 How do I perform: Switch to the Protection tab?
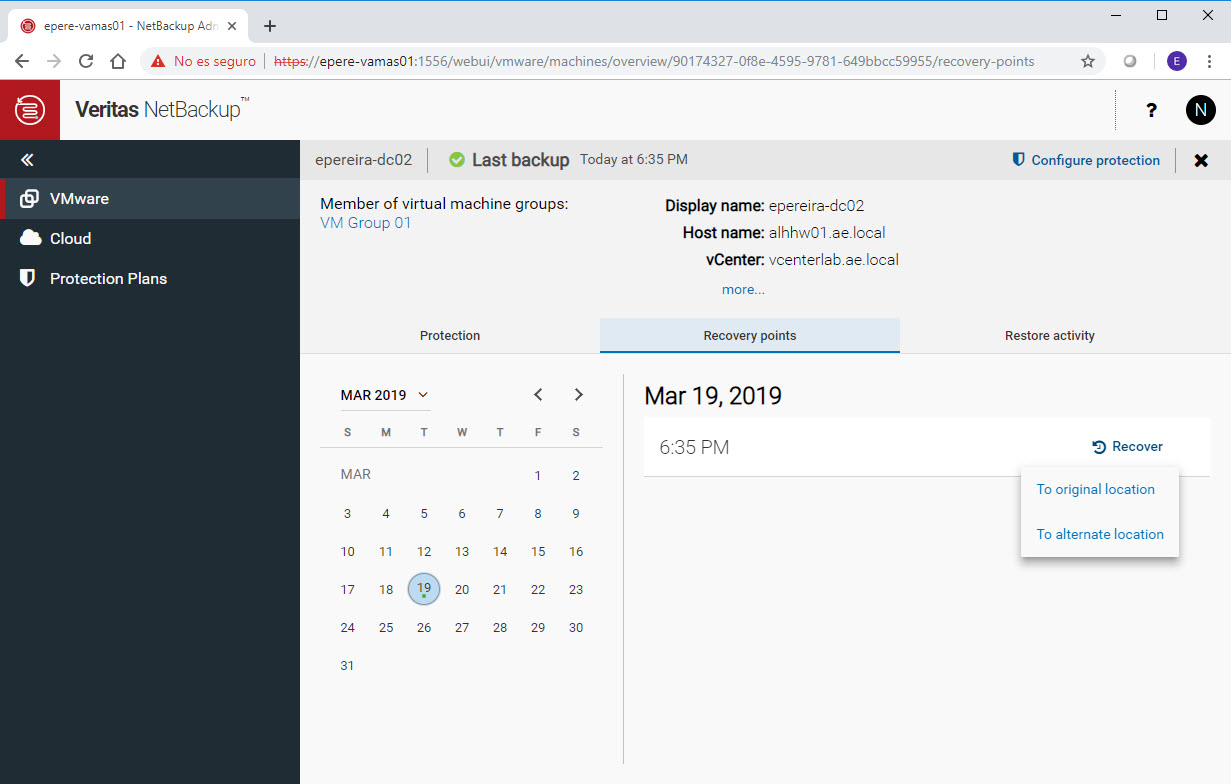pyautogui.click(x=450, y=336)
